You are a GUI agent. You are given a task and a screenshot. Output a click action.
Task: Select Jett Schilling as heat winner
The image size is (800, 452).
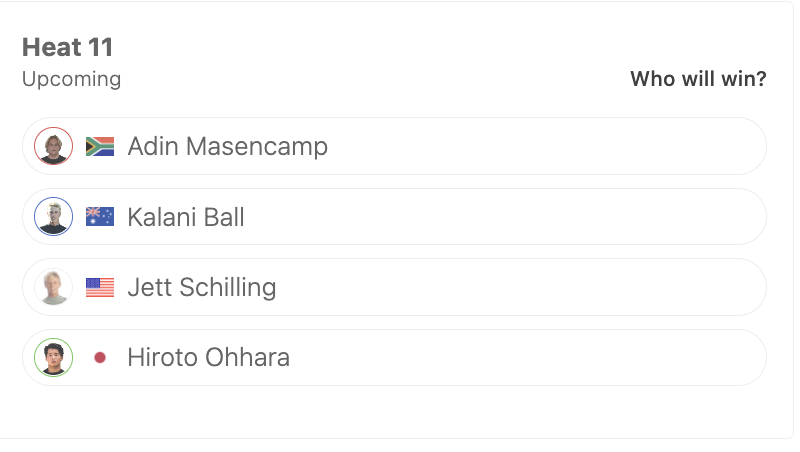tap(394, 287)
